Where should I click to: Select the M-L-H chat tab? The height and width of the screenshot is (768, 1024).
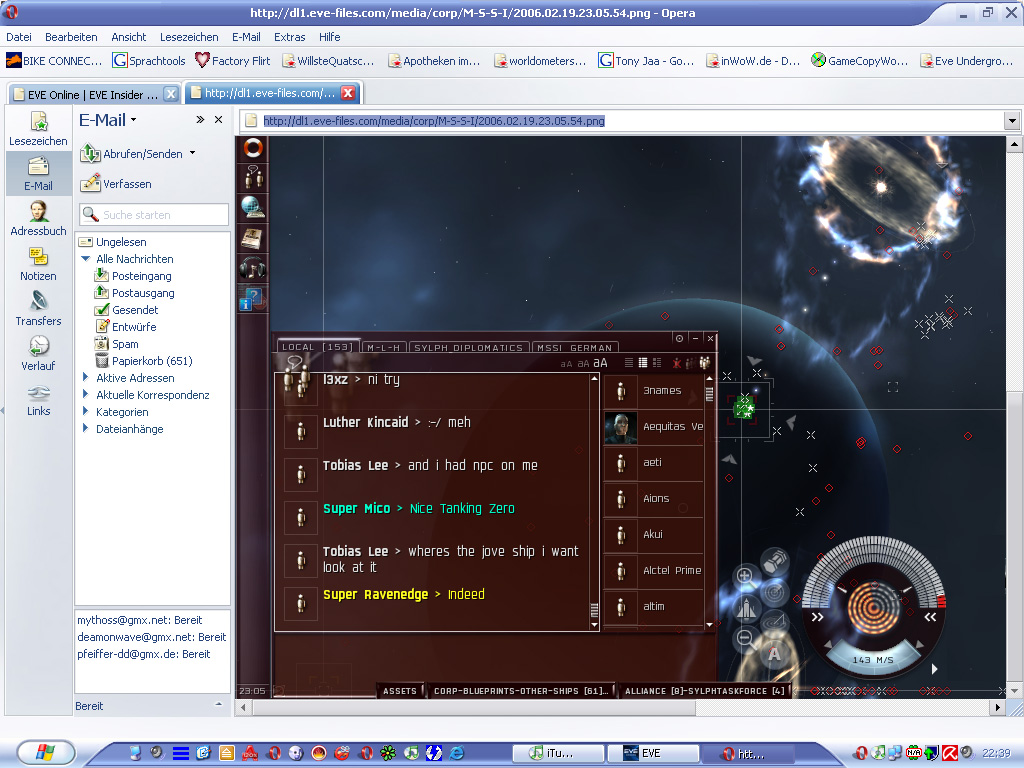click(x=383, y=347)
